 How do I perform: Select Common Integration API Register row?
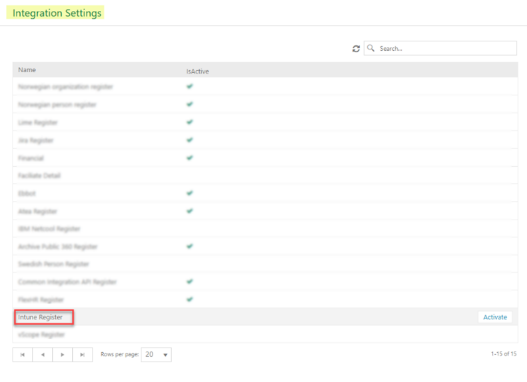click(265, 282)
